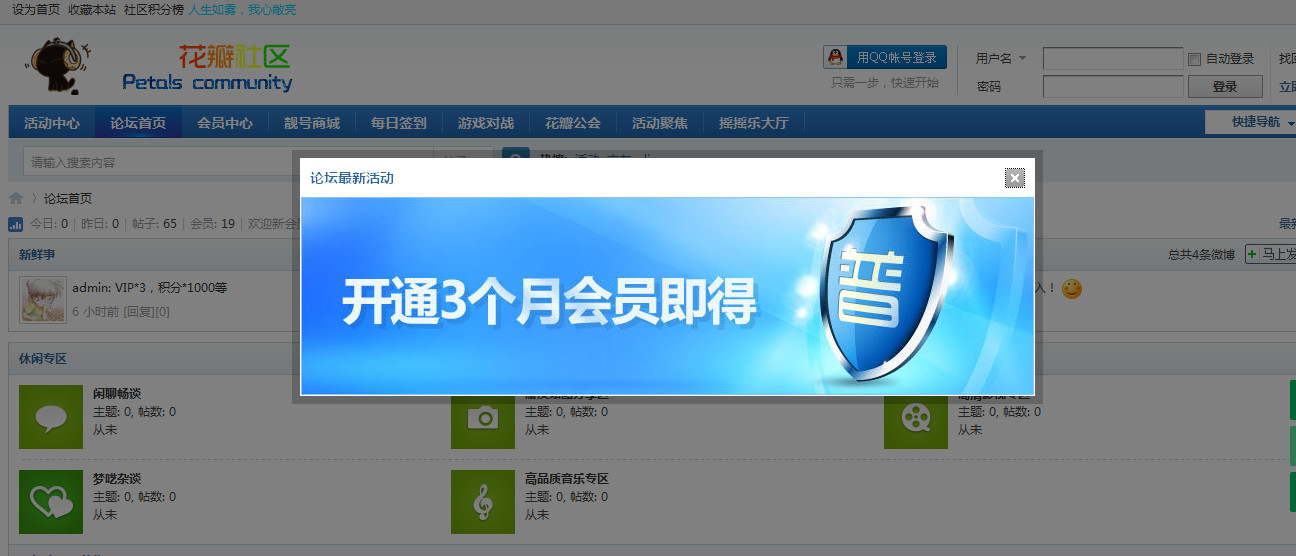Click the QQ penguin login icon
Viewport: 1296px width, 556px height.
834,57
